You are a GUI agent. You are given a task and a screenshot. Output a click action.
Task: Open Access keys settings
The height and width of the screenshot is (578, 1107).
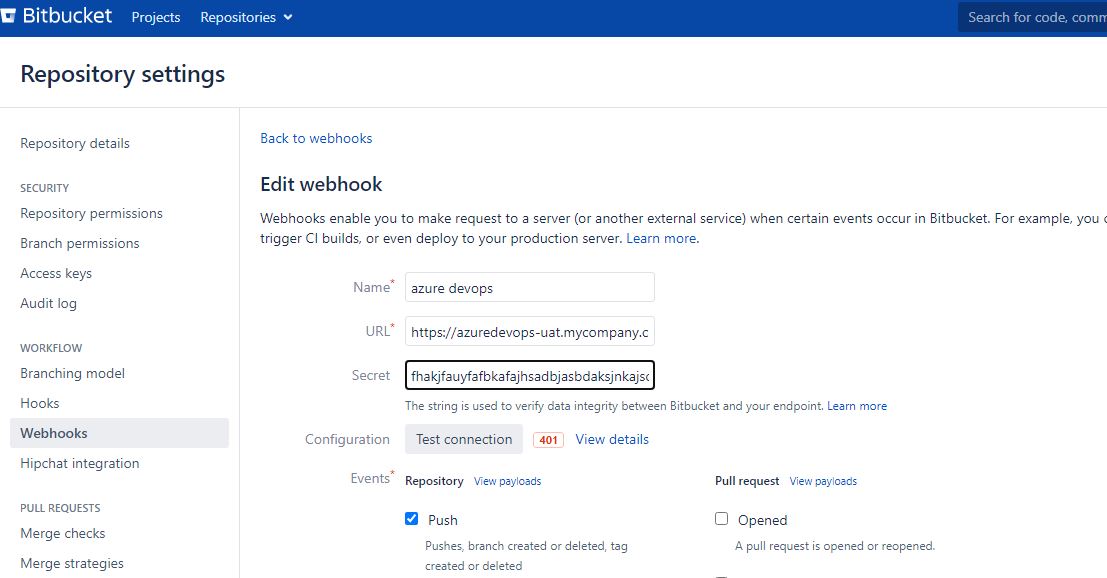(x=56, y=273)
